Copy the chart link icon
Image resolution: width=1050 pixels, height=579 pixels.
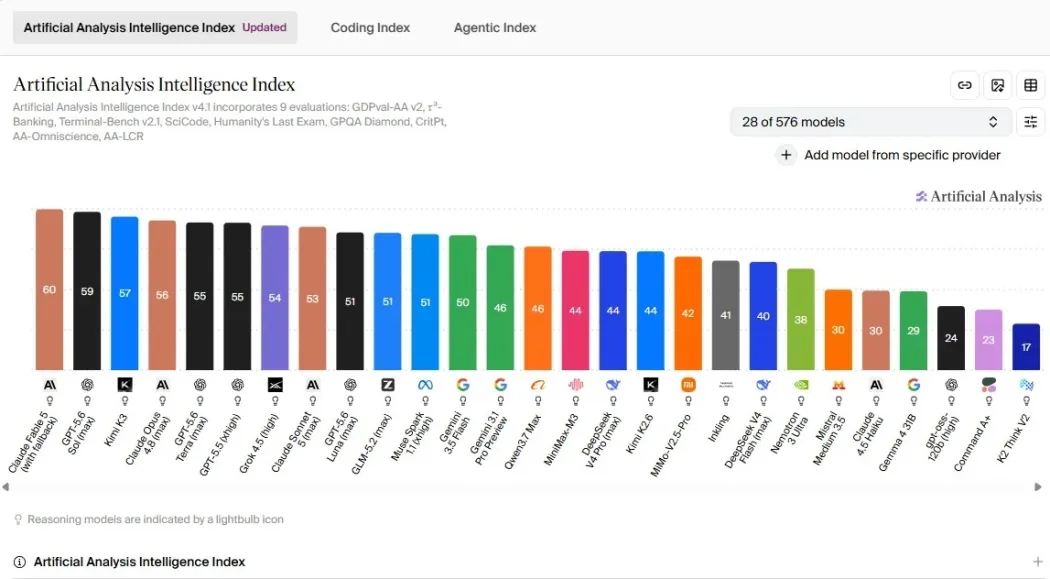964,85
